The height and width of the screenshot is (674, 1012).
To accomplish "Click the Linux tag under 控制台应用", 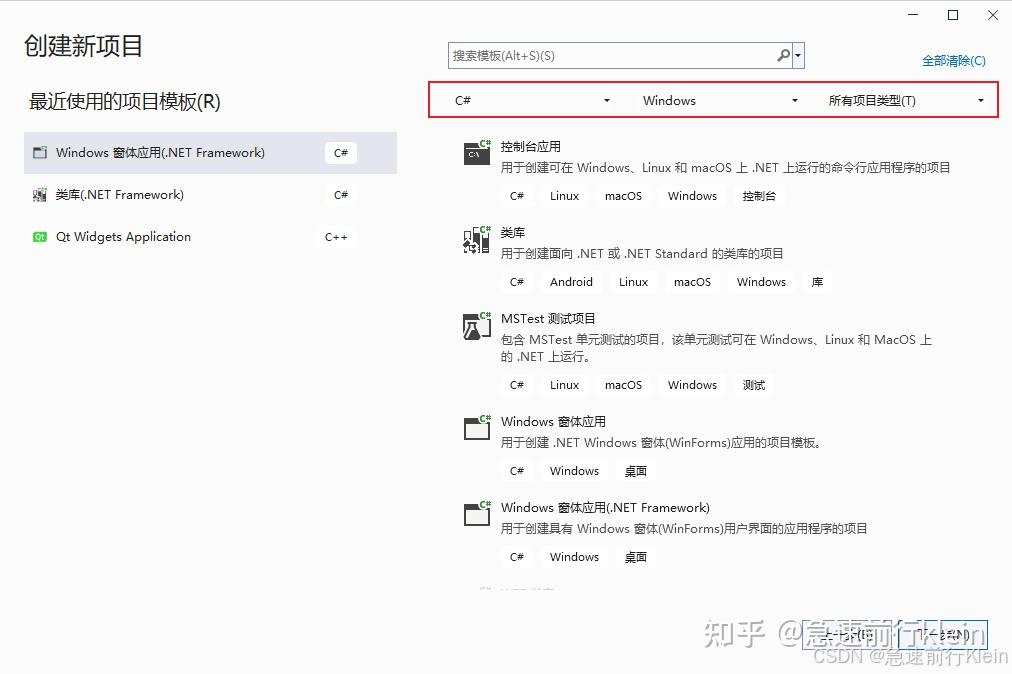I will pos(564,196).
